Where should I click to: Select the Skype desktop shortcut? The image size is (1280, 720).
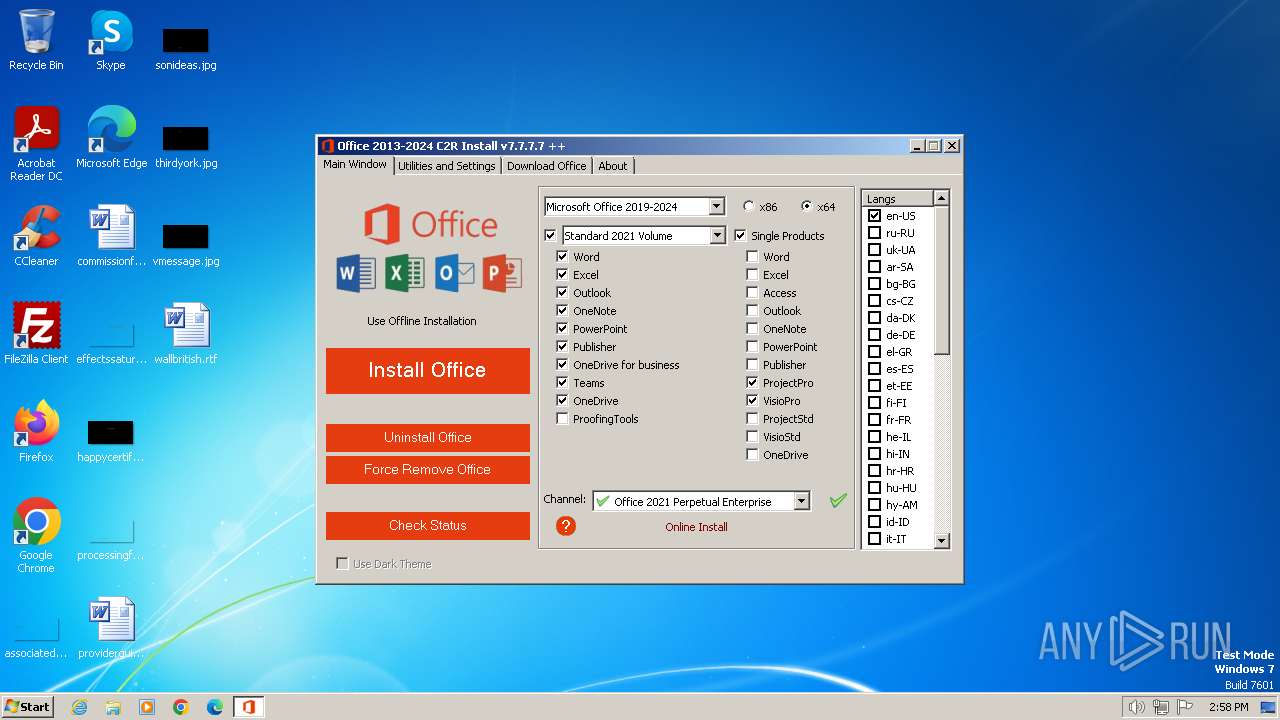(110, 40)
